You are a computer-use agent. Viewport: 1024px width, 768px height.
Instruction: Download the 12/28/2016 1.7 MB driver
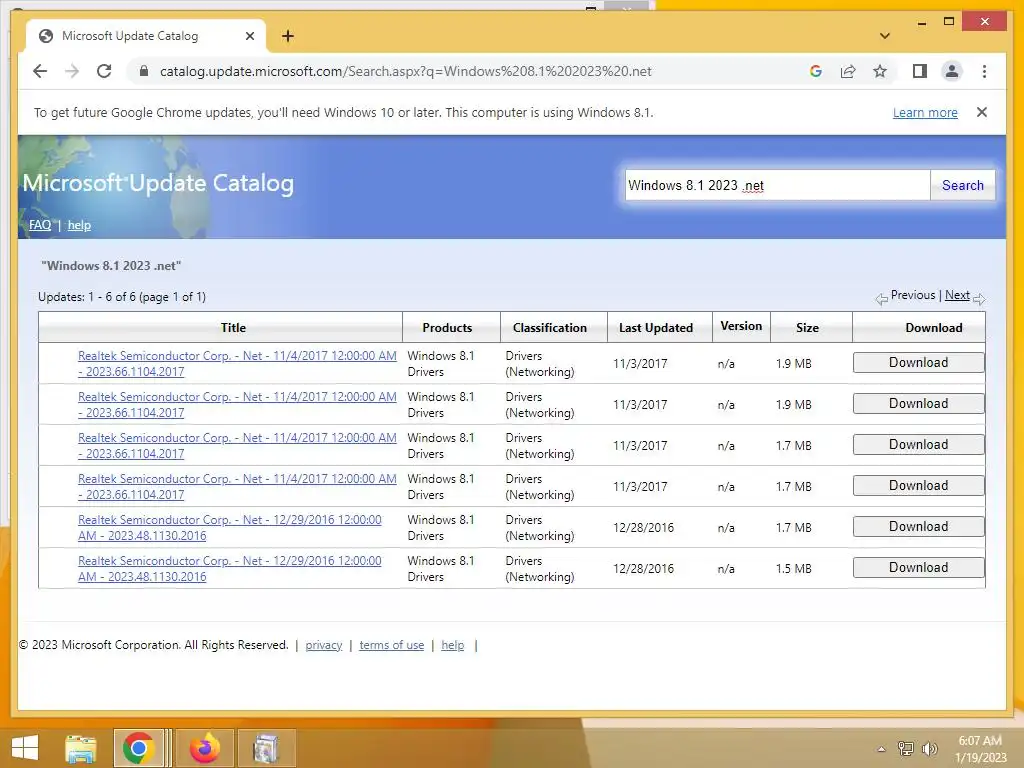point(918,526)
